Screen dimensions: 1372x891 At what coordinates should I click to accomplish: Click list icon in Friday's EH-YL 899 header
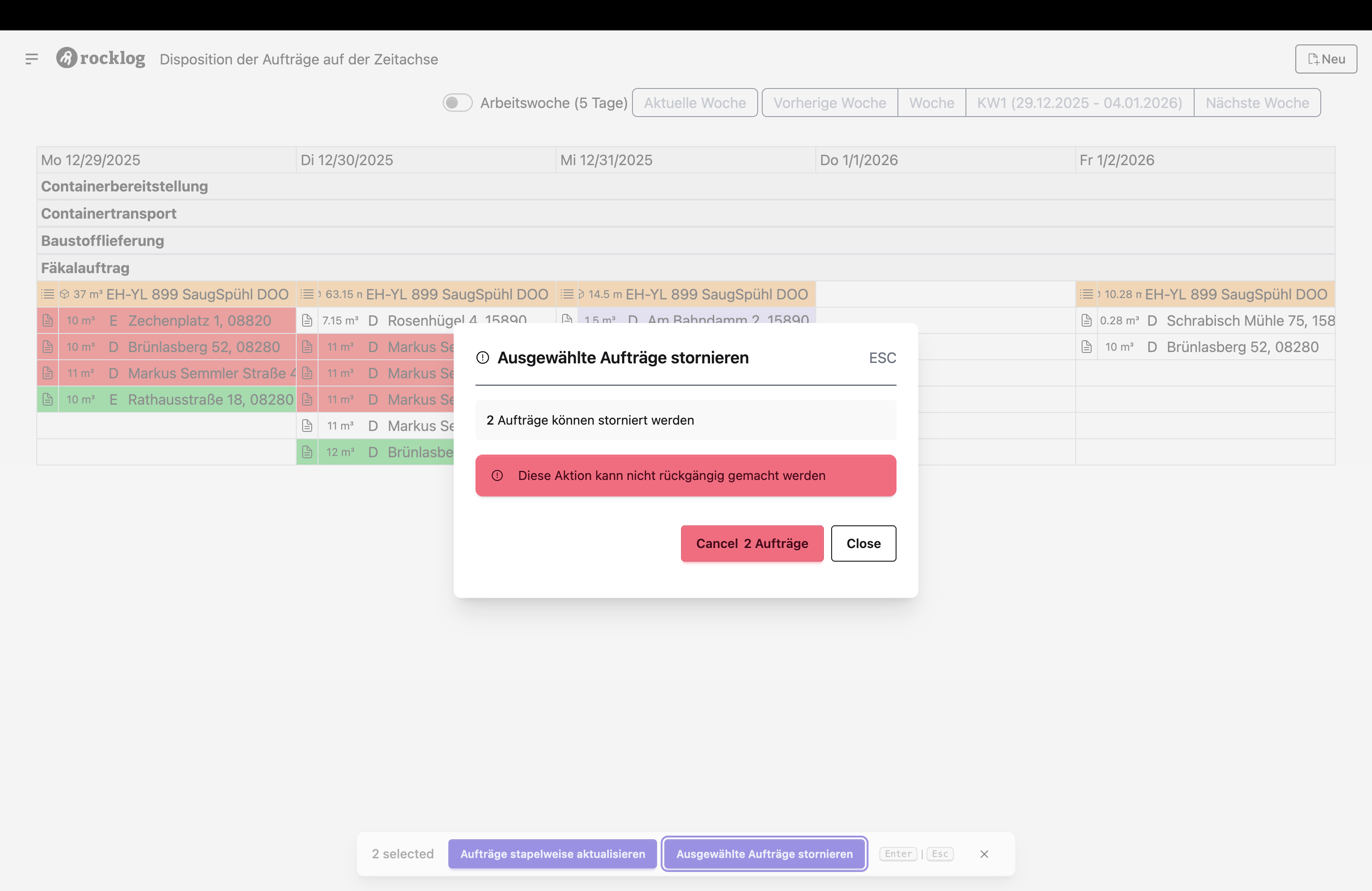click(x=1087, y=294)
